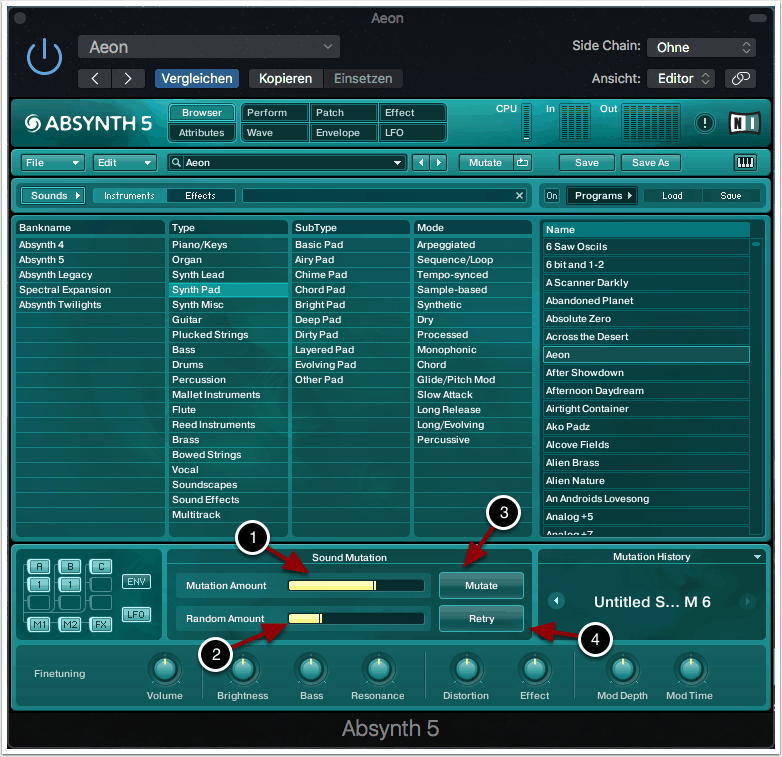Open the Side Chain dropdown
The height and width of the screenshot is (757, 782).
point(701,47)
